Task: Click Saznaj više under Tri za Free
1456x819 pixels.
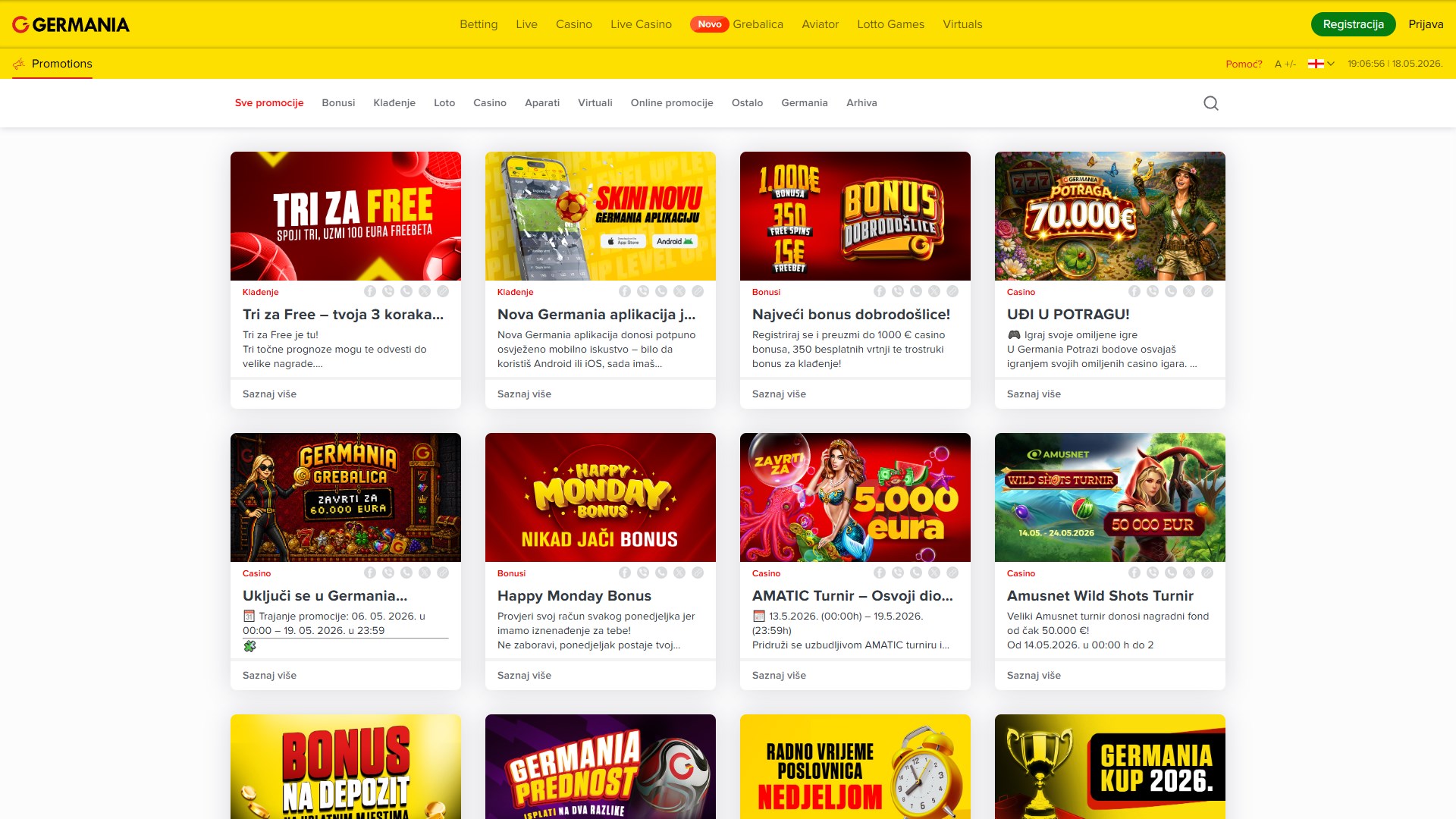Action: click(269, 394)
